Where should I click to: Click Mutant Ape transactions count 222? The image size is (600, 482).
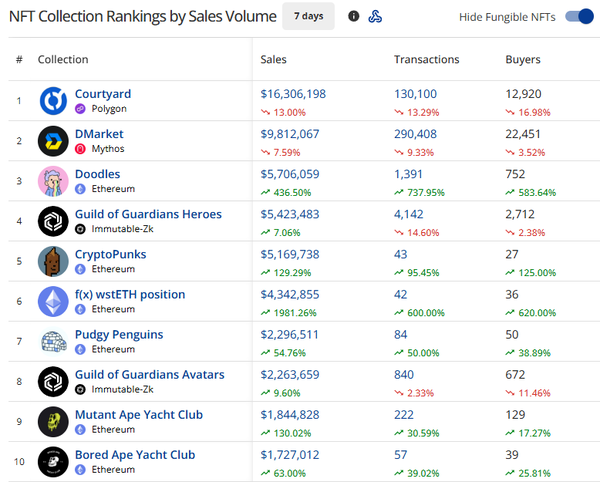pos(404,415)
